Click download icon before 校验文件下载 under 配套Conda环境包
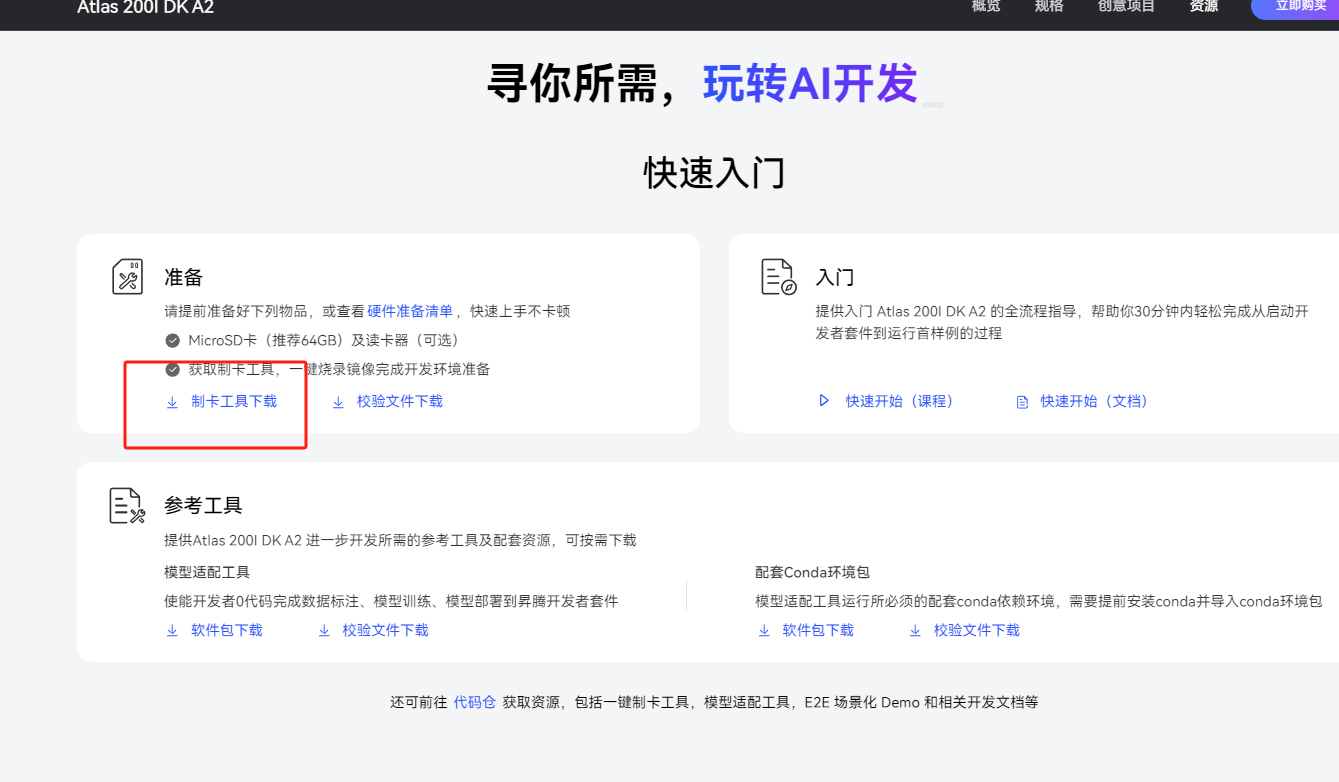This screenshot has height=782, width=1339. click(x=915, y=631)
